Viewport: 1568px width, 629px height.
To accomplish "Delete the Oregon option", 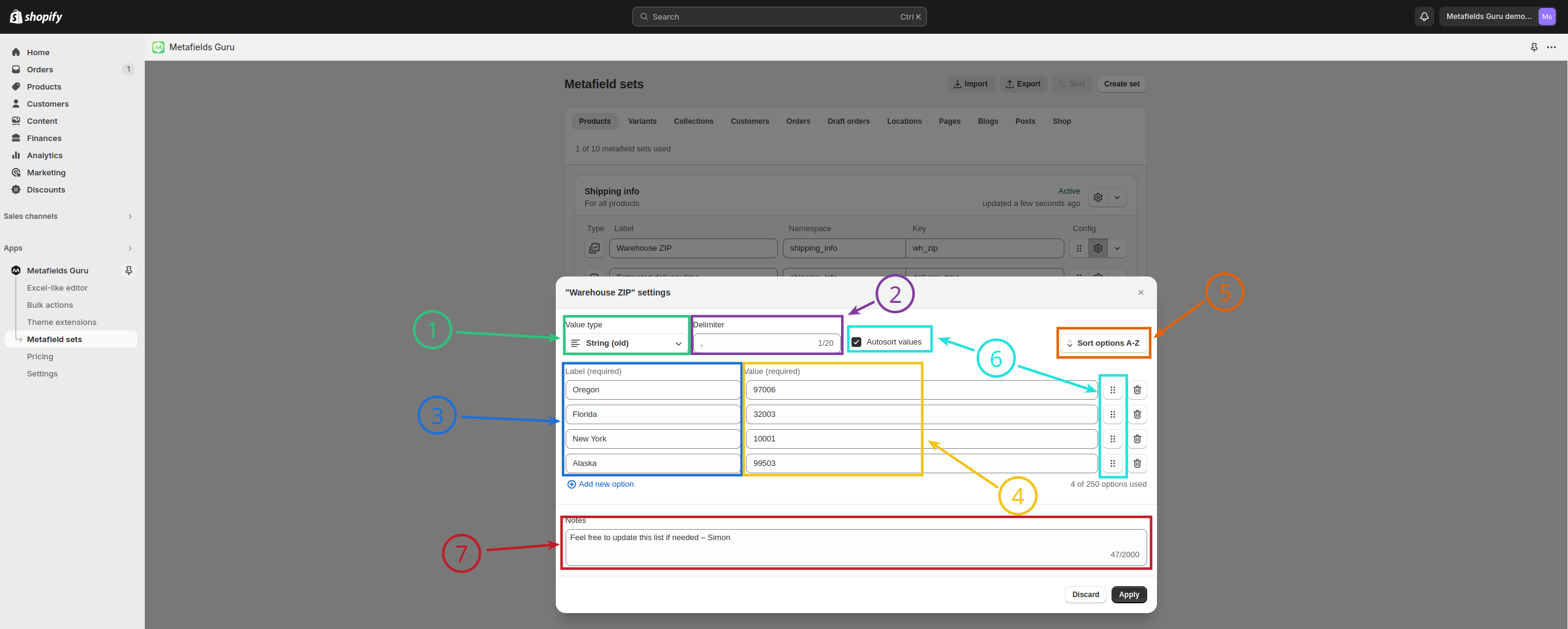I will pos(1137,390).
